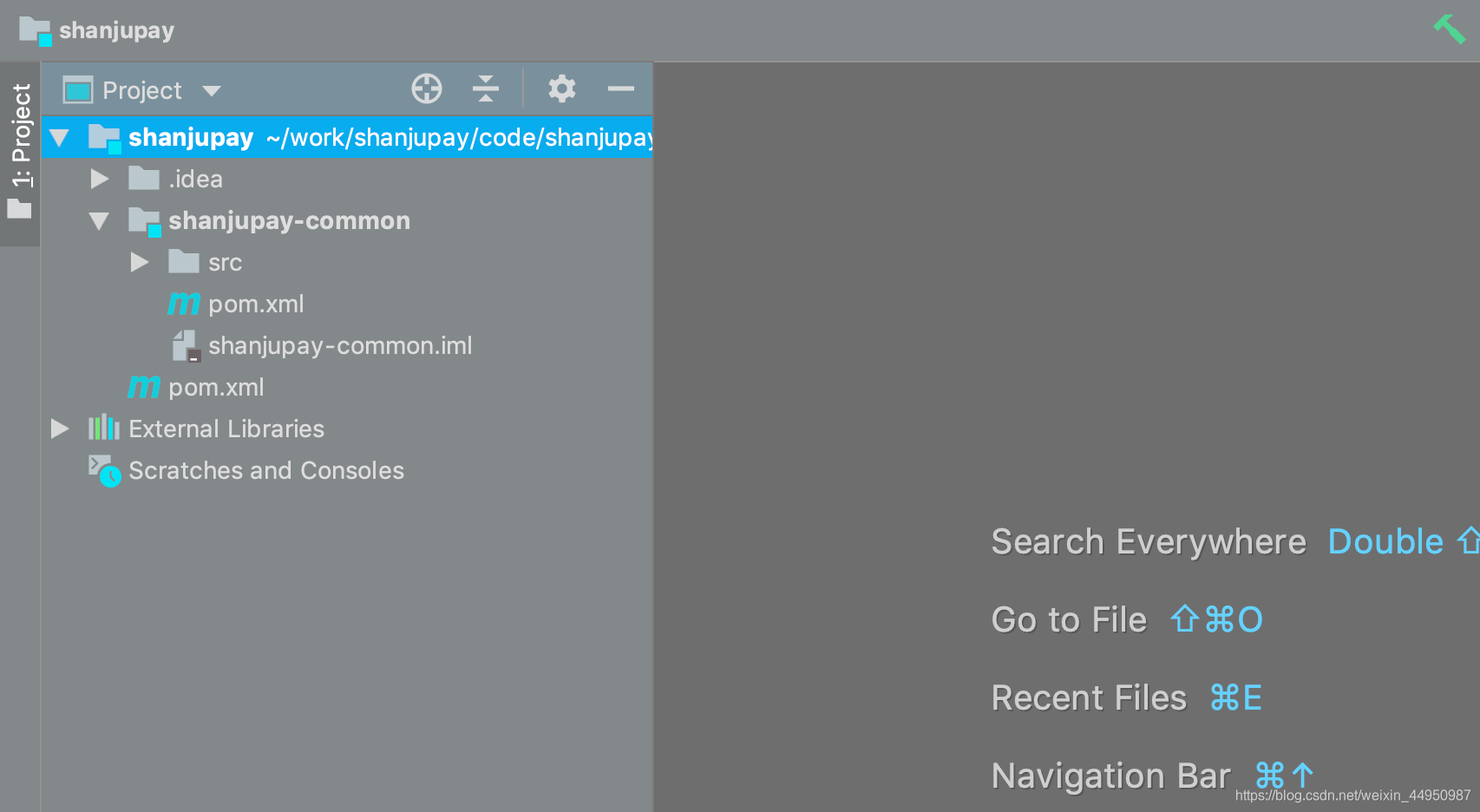Screen dimensions: 1480x812
Task: Expand the src folder
Action: click(x=140, y=262)
